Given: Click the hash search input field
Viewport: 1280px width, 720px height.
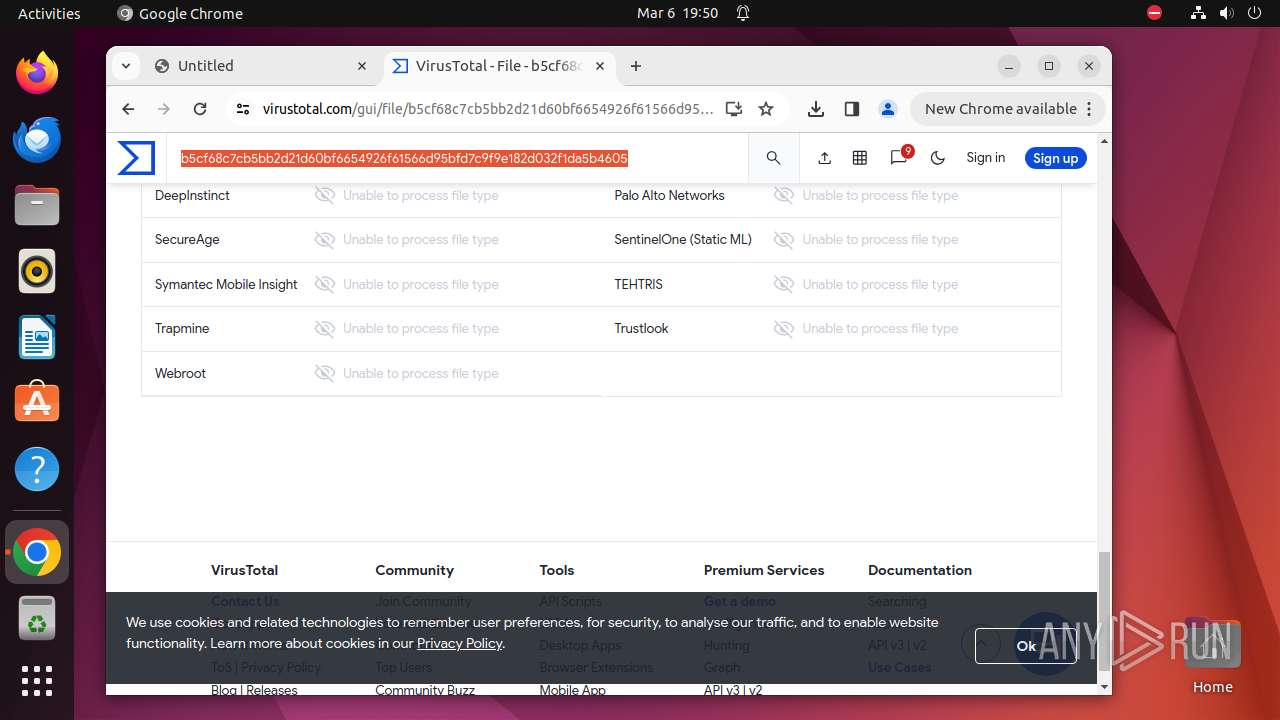Looking at the screenshot, I should coord(457,158).
